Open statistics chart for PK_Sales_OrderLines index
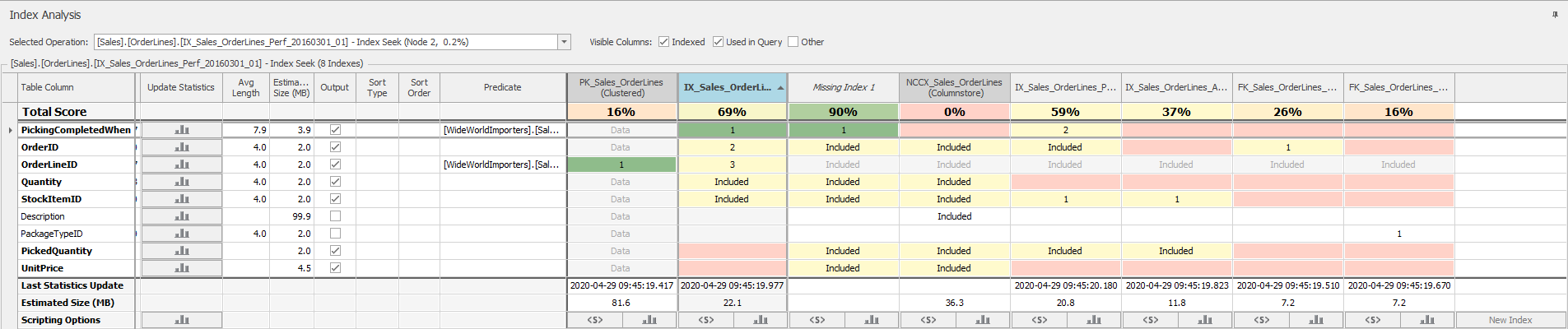 coord(649,320)
